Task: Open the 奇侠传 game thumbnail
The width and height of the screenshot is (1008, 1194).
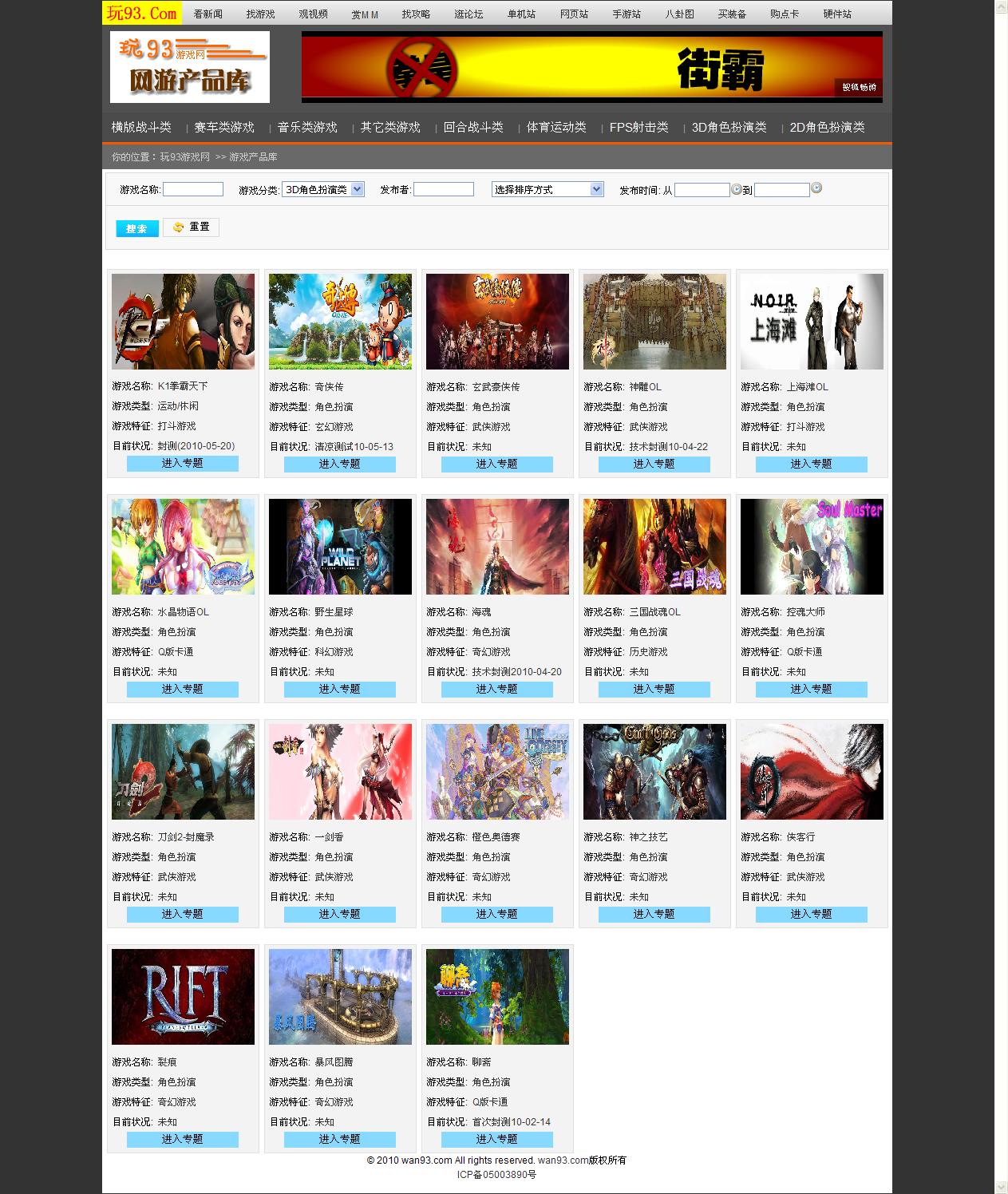Action: tap(341, 322)
